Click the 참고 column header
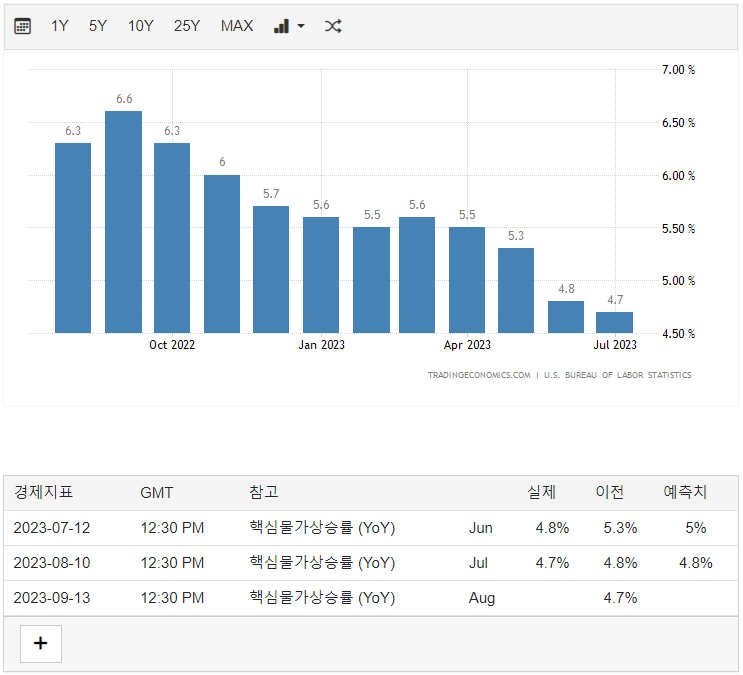The height and width of the screenshot is (675, 743). 264,493
